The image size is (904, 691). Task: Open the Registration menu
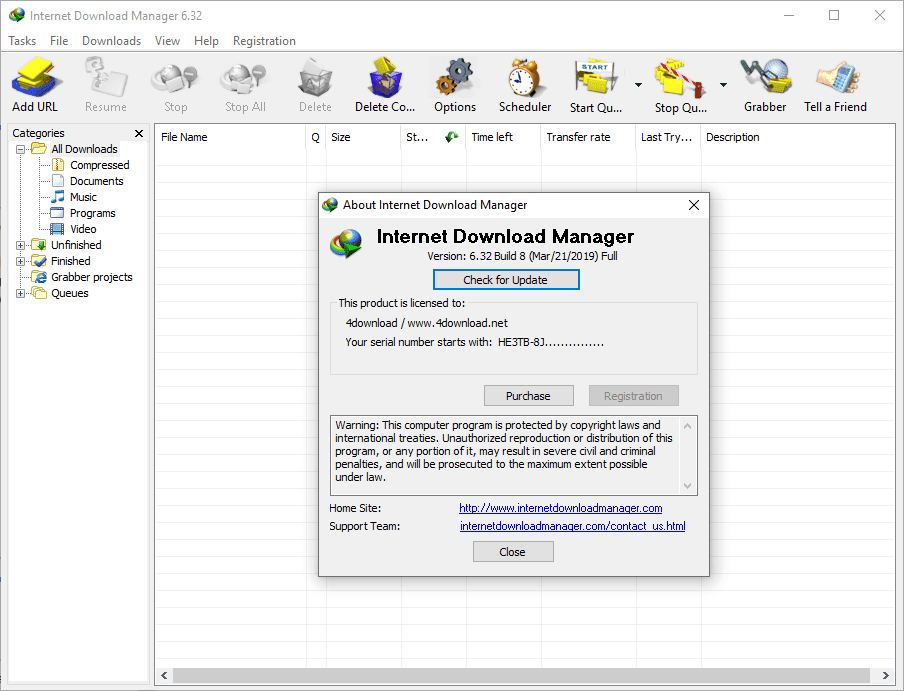(264, 41)
